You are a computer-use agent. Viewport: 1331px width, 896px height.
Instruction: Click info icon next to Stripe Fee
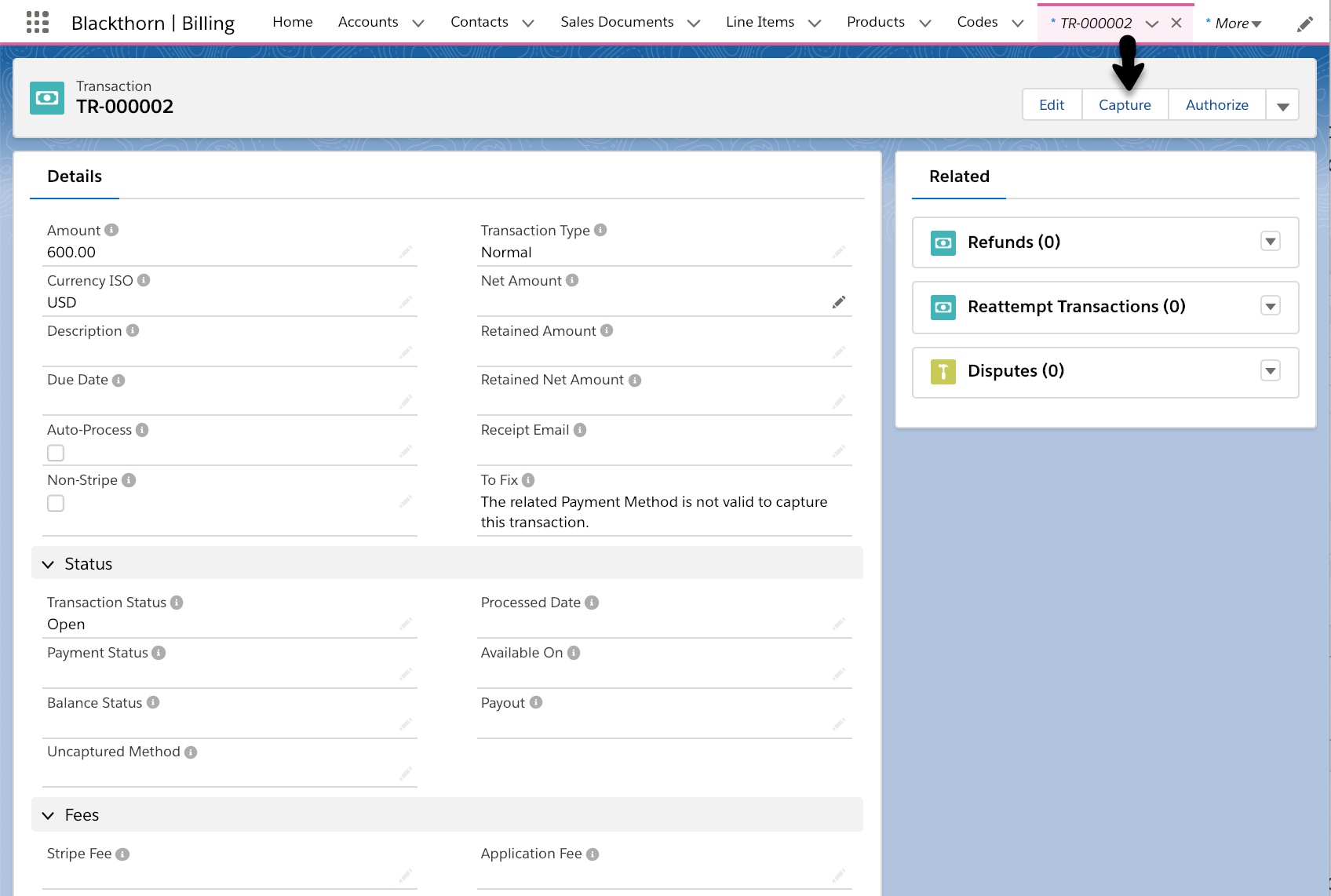point(122,854)
